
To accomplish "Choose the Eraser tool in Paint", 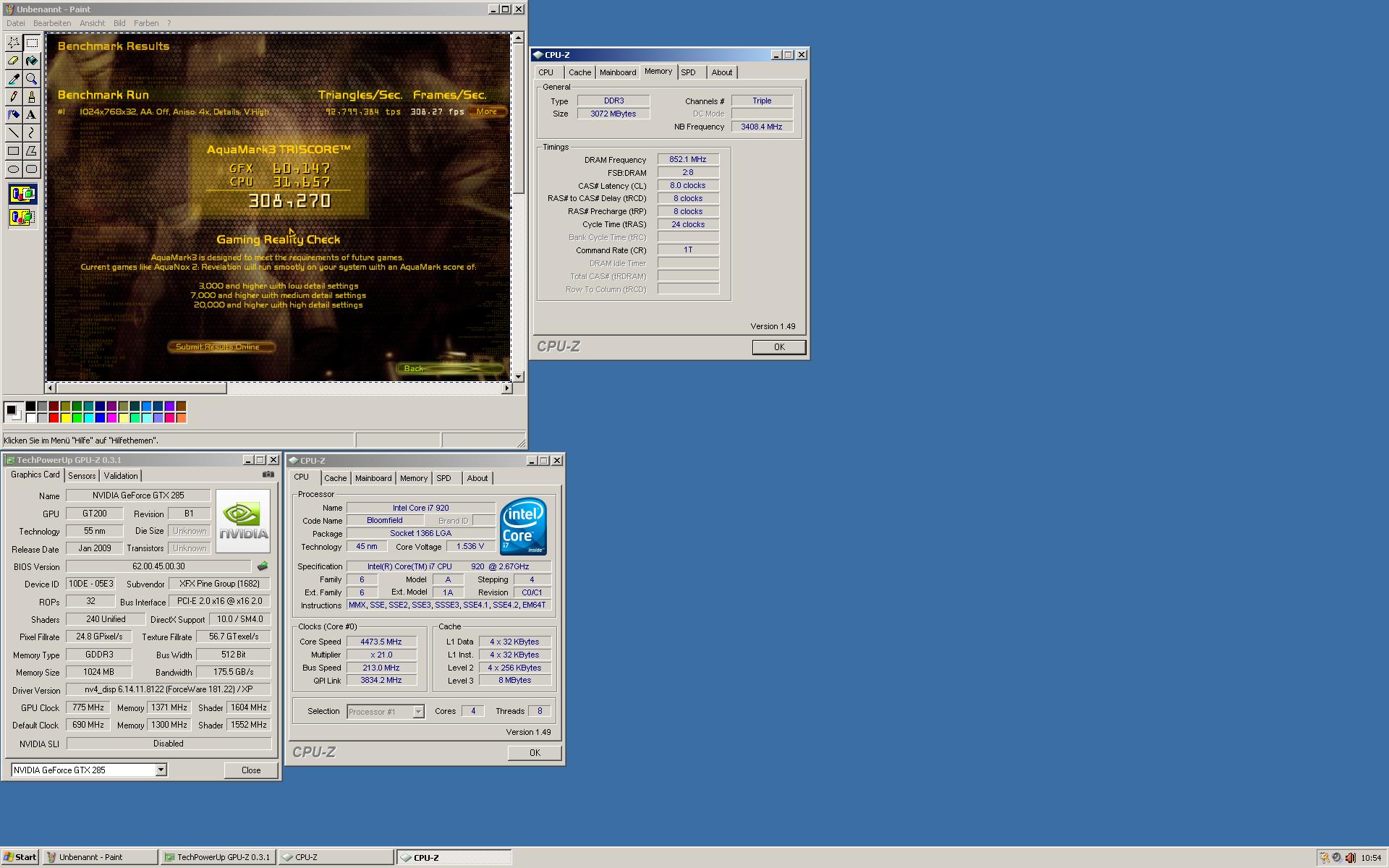I will tap(13, 61).
